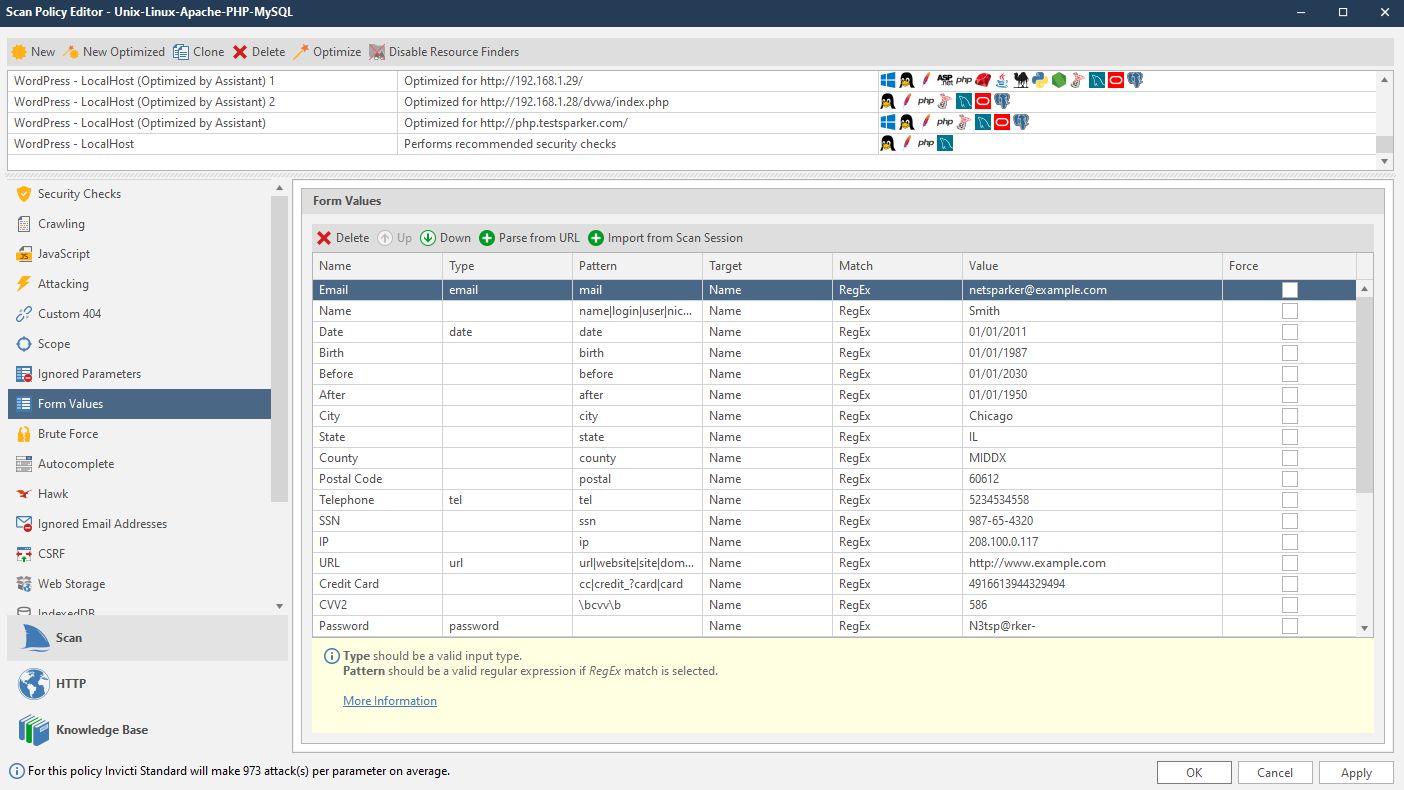The image size is (1404, 790).
Task: Open the Scan category tab
Action: 148,638
